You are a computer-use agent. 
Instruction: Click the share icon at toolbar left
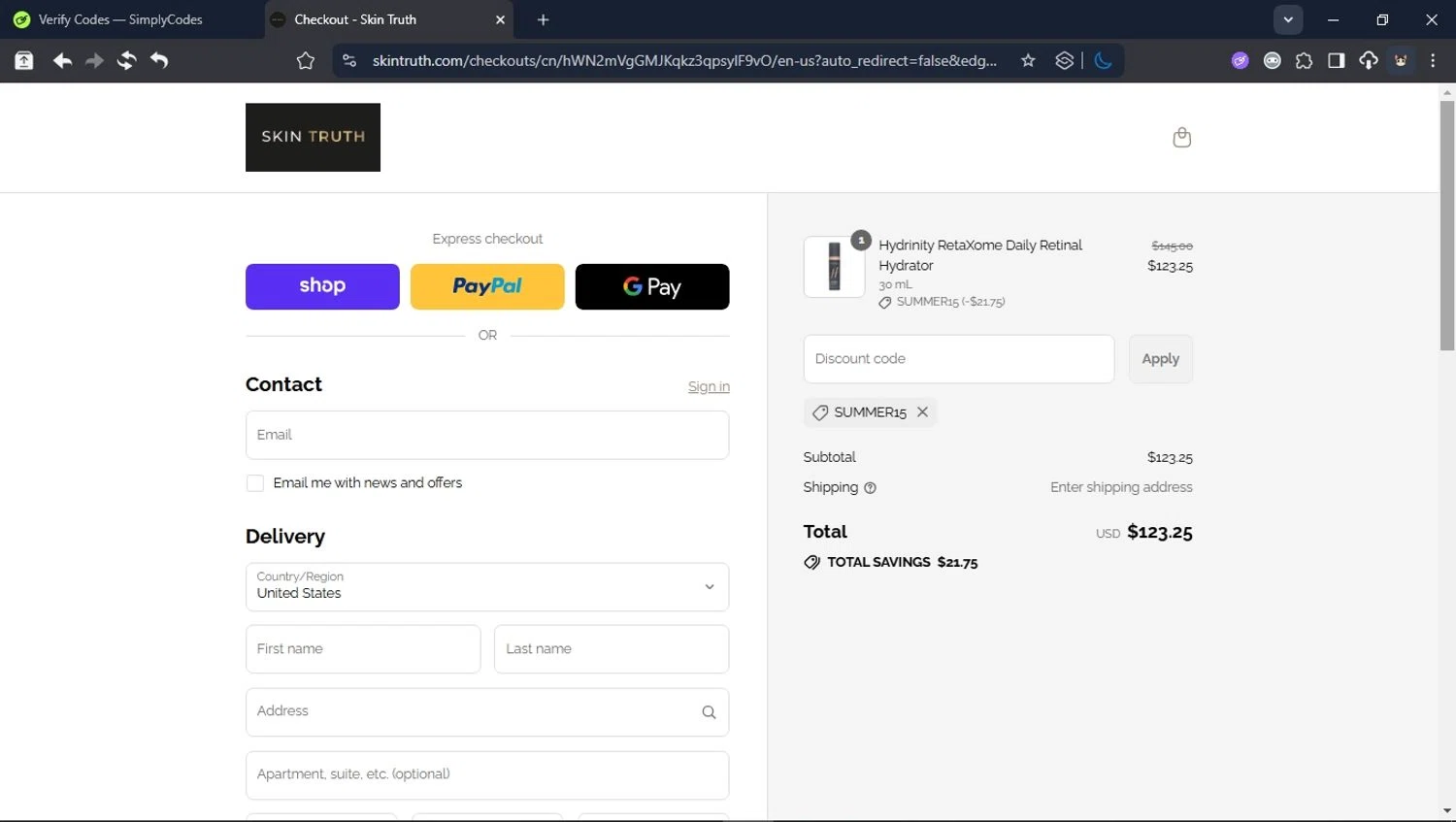coord(24,60)
